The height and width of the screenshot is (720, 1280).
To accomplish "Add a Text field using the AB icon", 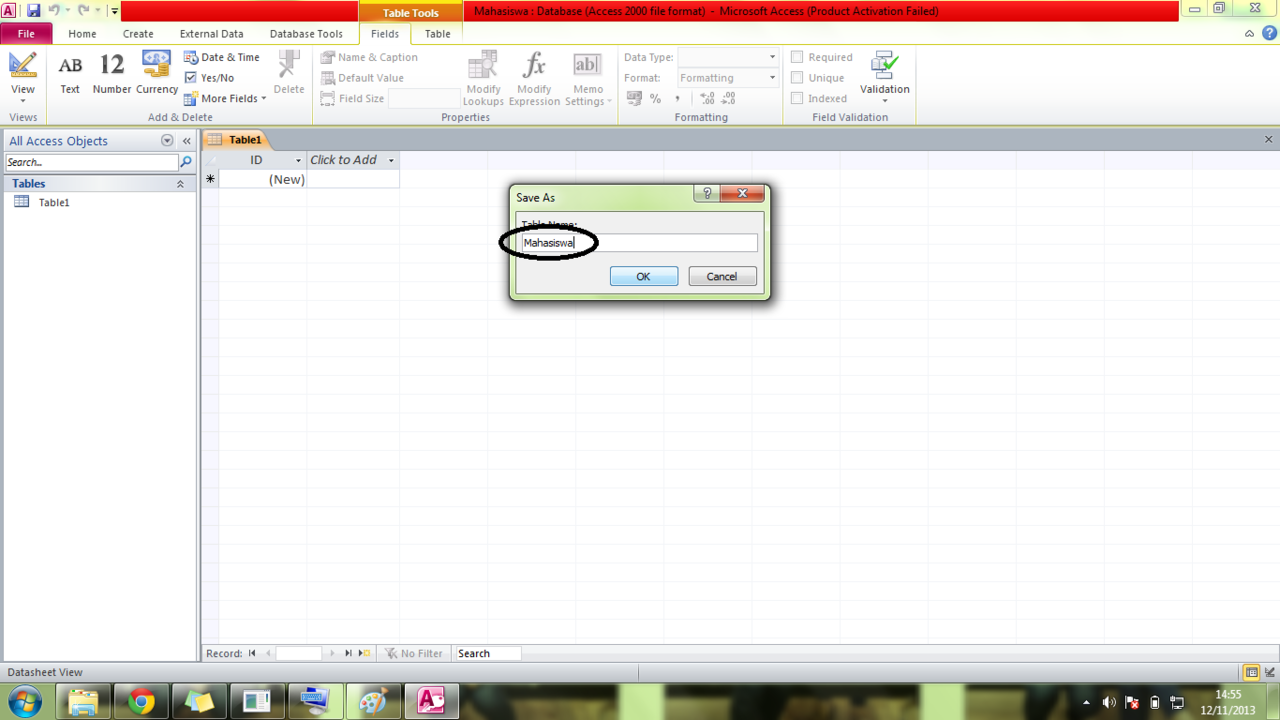I will pos(70,74).
